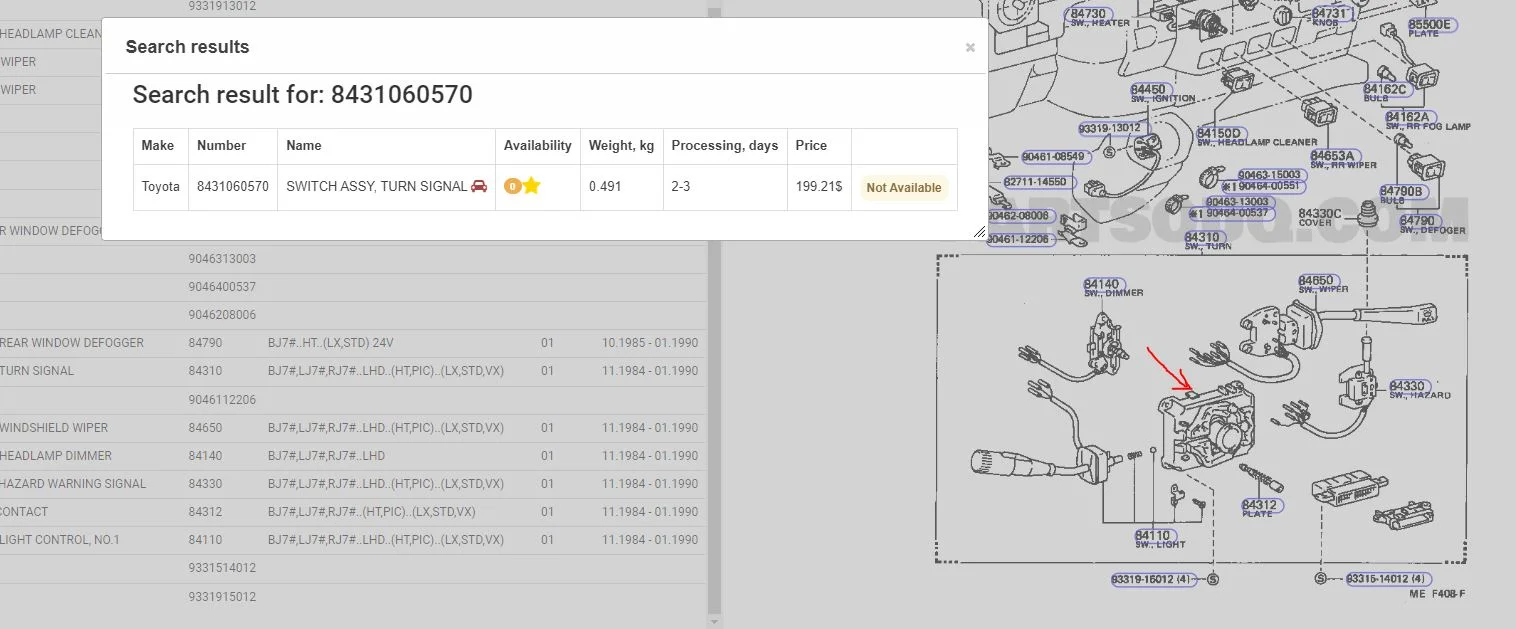This screenshot has width=1516, height=629.
Task: Click diagram callout 84653A RR WIPER
Action: pos(1333,158)
